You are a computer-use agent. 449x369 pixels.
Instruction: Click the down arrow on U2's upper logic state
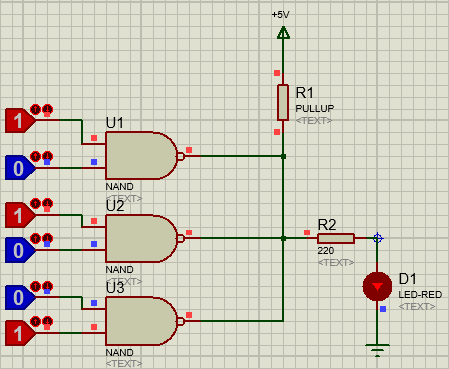[x=48, y=203]
